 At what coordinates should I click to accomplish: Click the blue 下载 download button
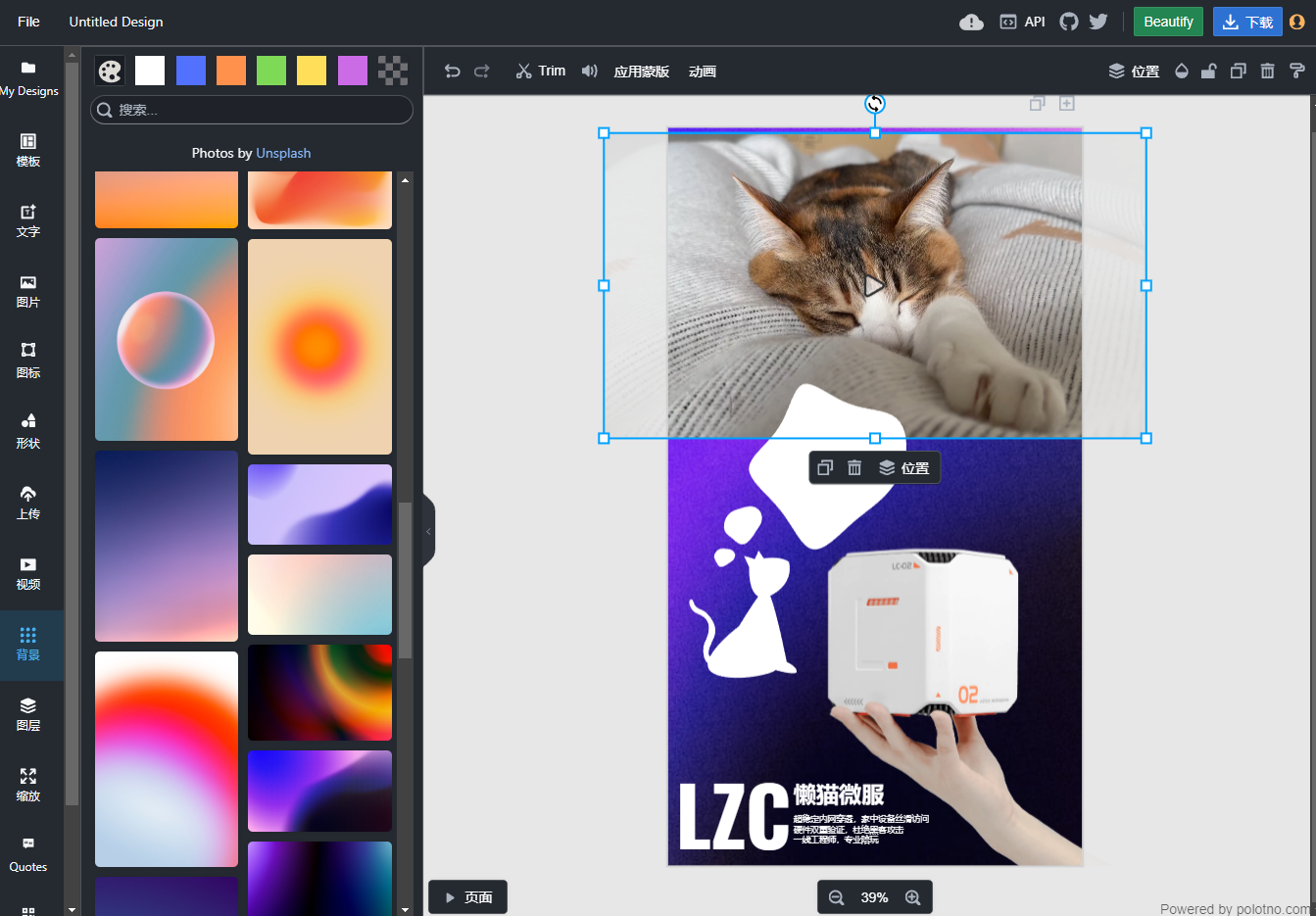point(1247,22)
